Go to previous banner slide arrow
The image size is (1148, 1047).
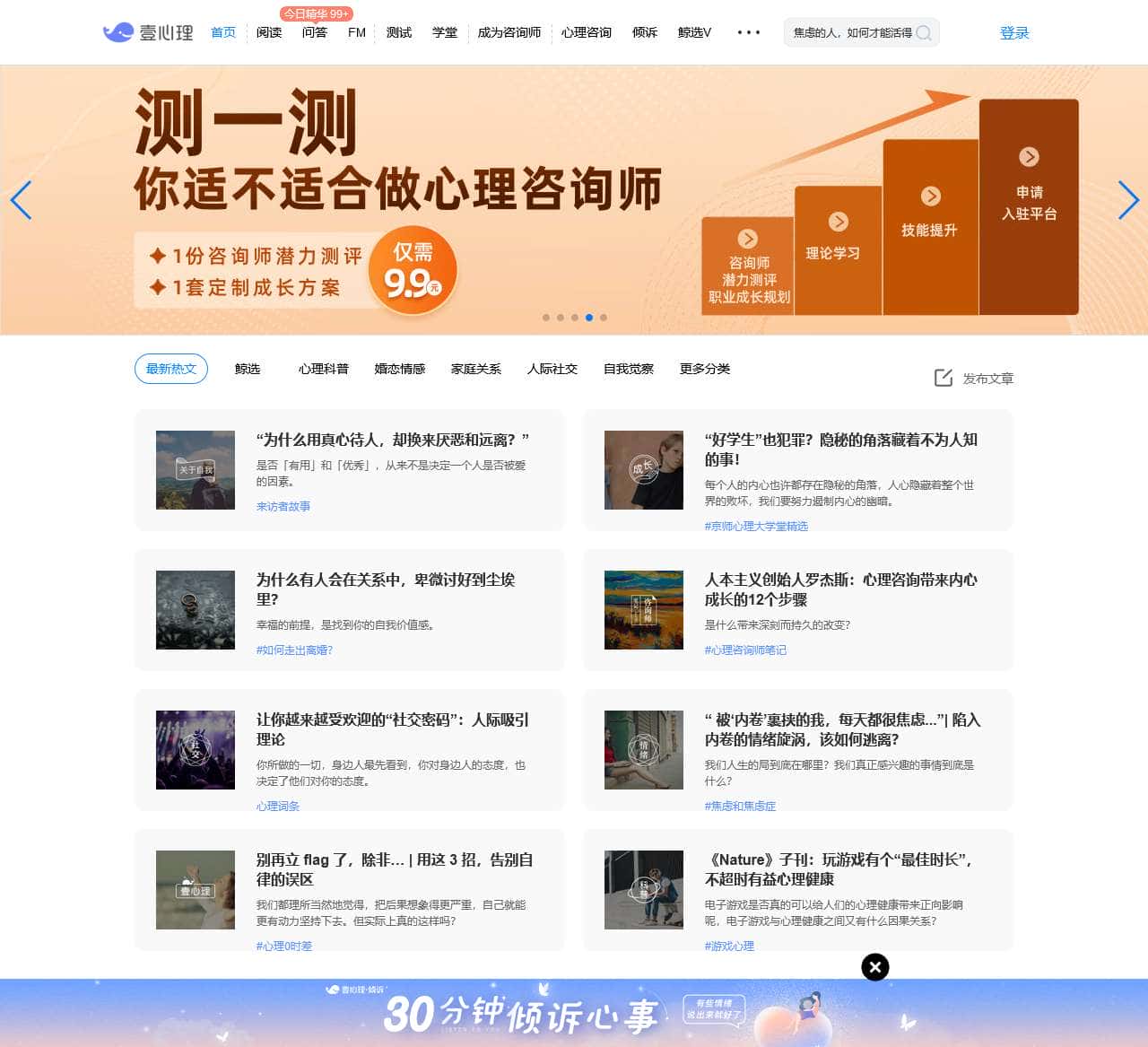[21, 200]
